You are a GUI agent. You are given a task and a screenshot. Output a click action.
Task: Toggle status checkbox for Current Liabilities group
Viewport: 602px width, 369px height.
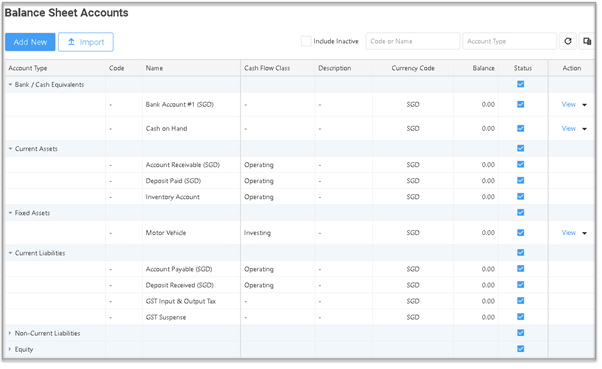521,253
